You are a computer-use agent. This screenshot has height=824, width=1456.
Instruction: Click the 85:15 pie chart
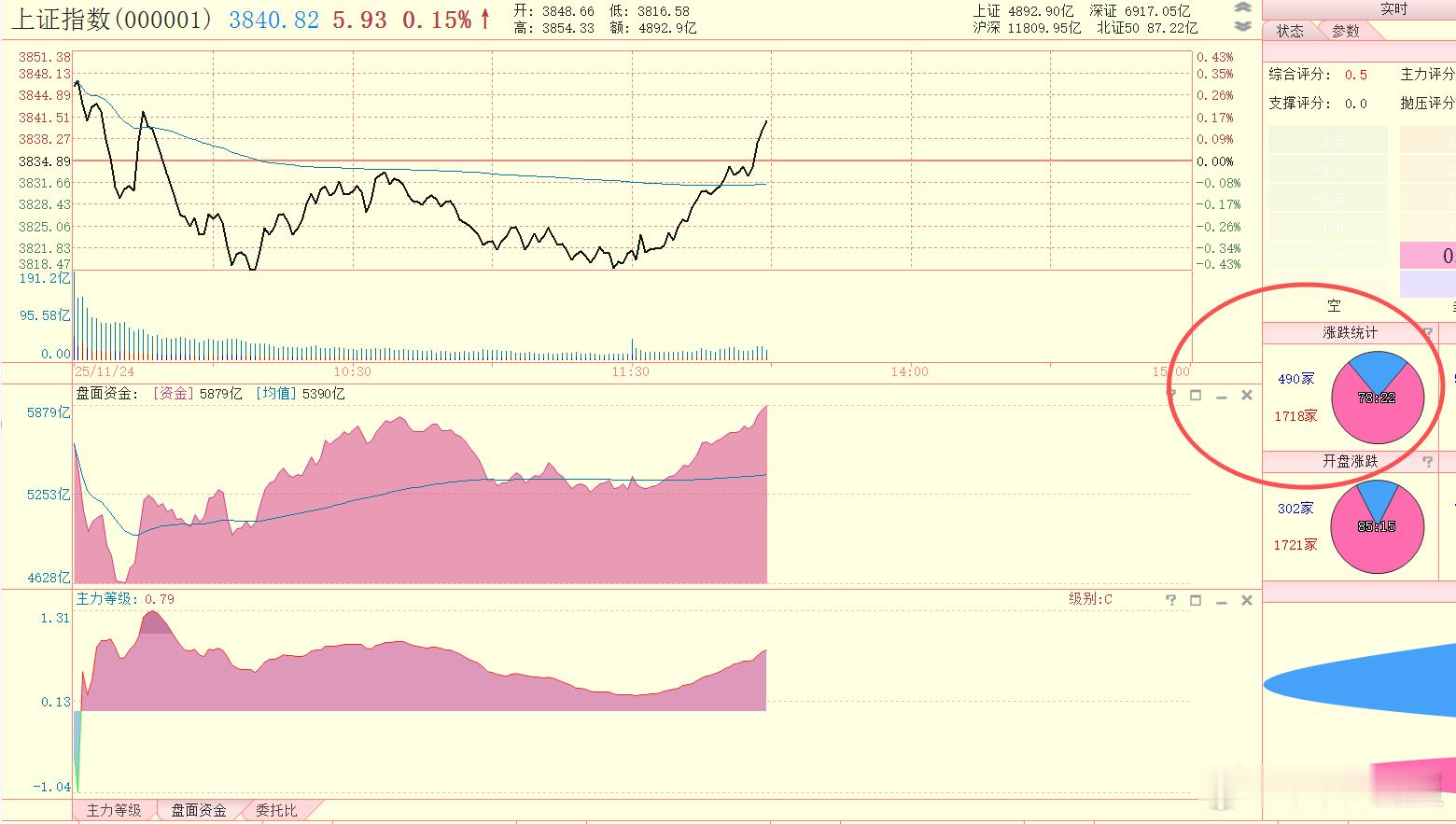click(x=1378, y=526)
